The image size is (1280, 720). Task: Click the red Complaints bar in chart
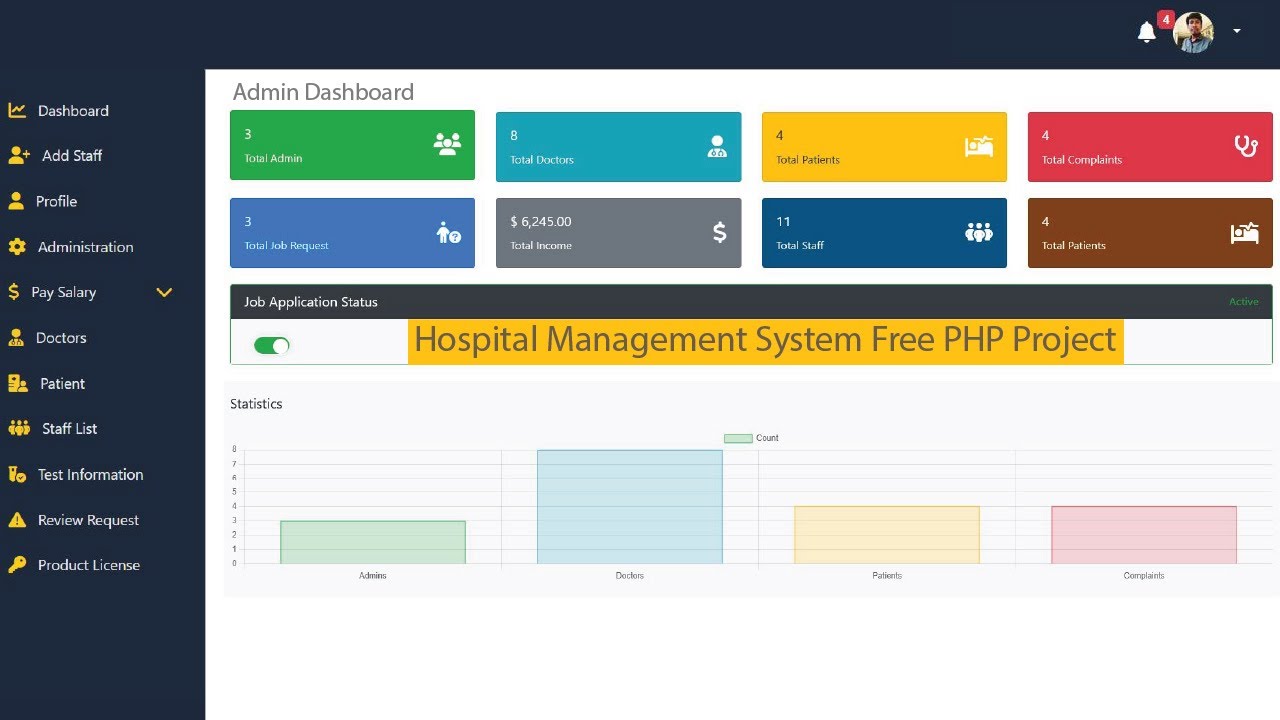coord(1143,535)
